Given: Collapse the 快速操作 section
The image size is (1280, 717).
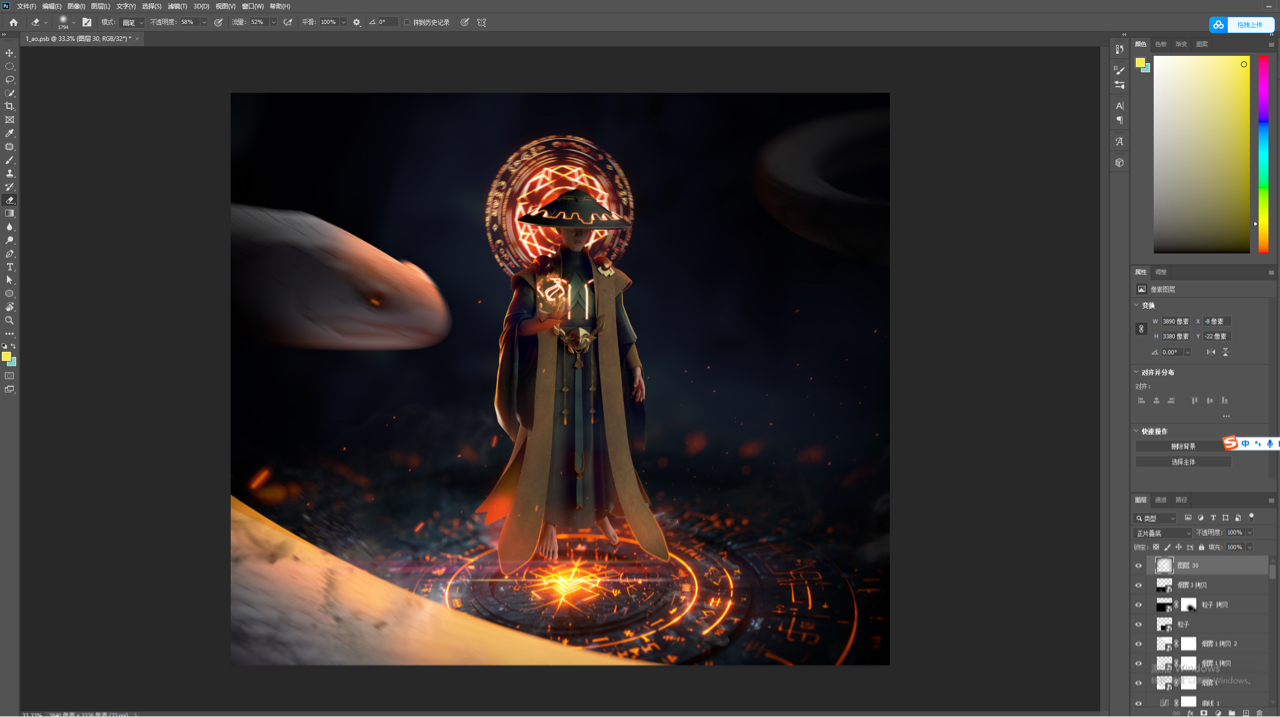Looking at the screenshot, I should [1137, 431].
